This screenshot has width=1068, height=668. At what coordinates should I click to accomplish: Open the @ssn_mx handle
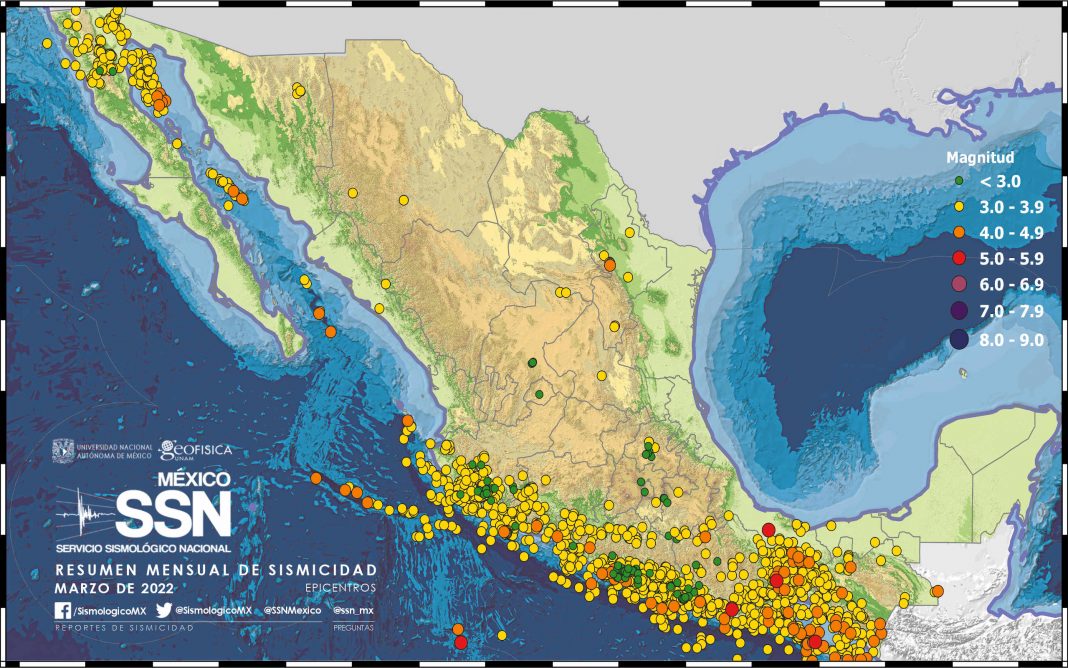click(x=353, y=611)
